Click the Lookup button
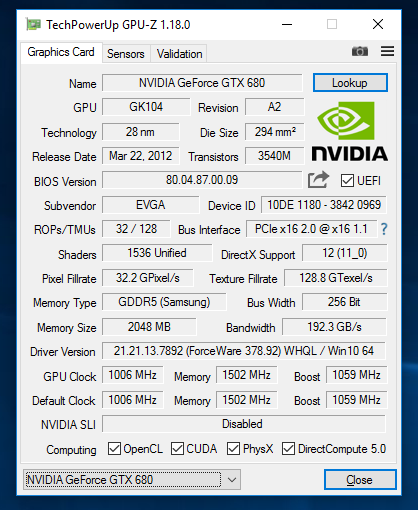The width and height of the screenshot is (418, 510). click(x=350, y=83)
